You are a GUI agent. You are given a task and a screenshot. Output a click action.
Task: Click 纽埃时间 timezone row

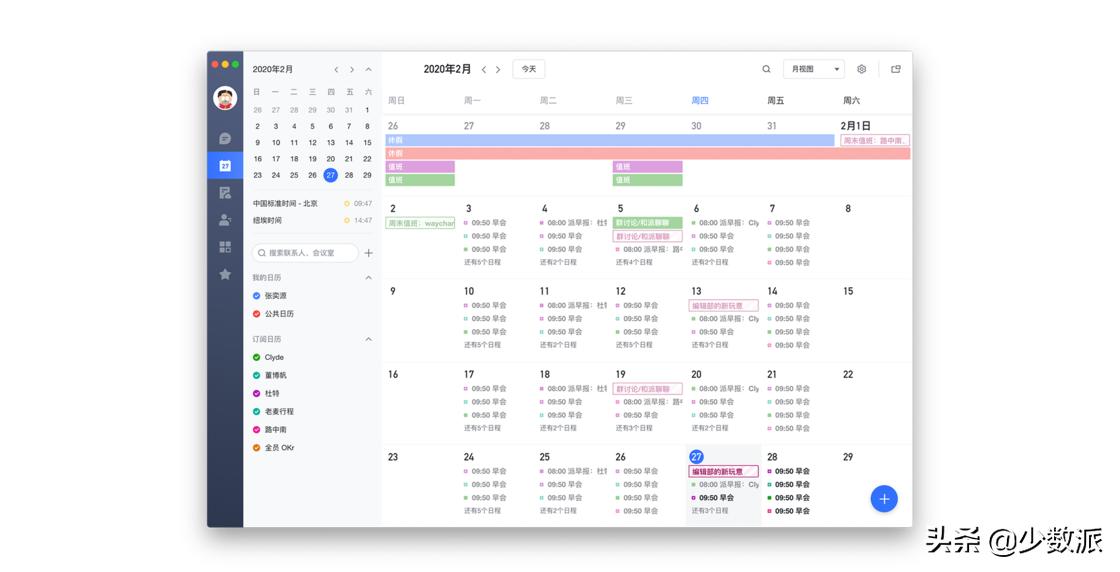(x=312, y=221)
